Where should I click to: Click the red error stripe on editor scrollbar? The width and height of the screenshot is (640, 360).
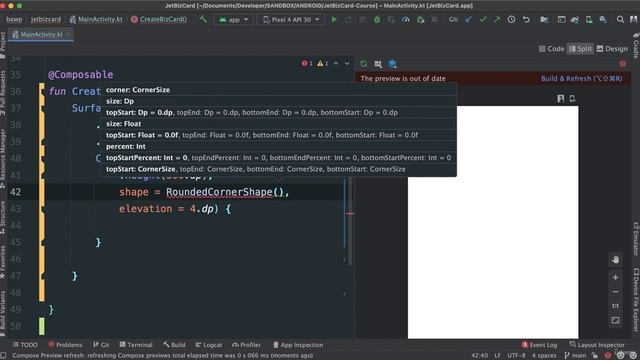[350, 213]
